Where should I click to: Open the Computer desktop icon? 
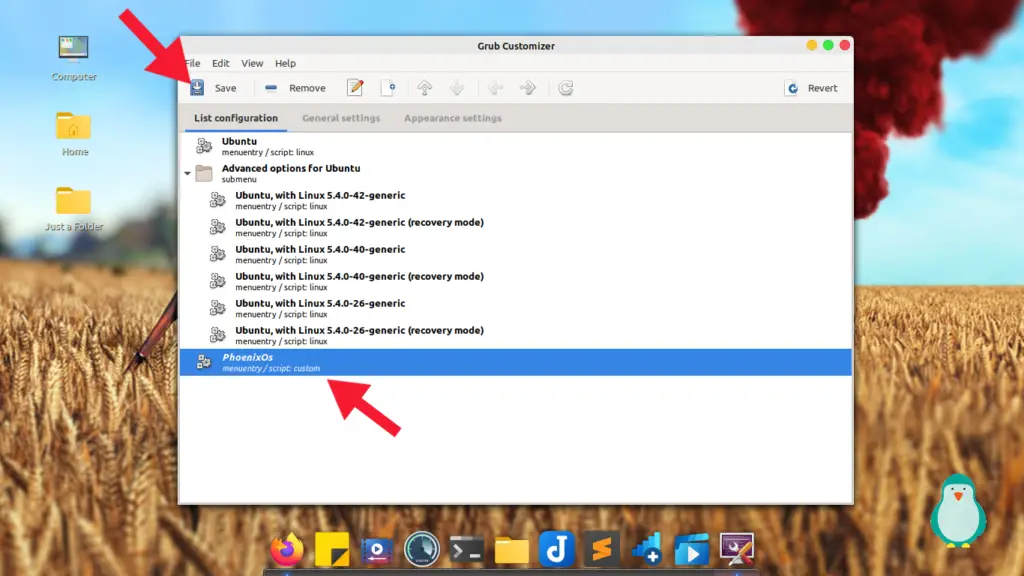[74, 58]
